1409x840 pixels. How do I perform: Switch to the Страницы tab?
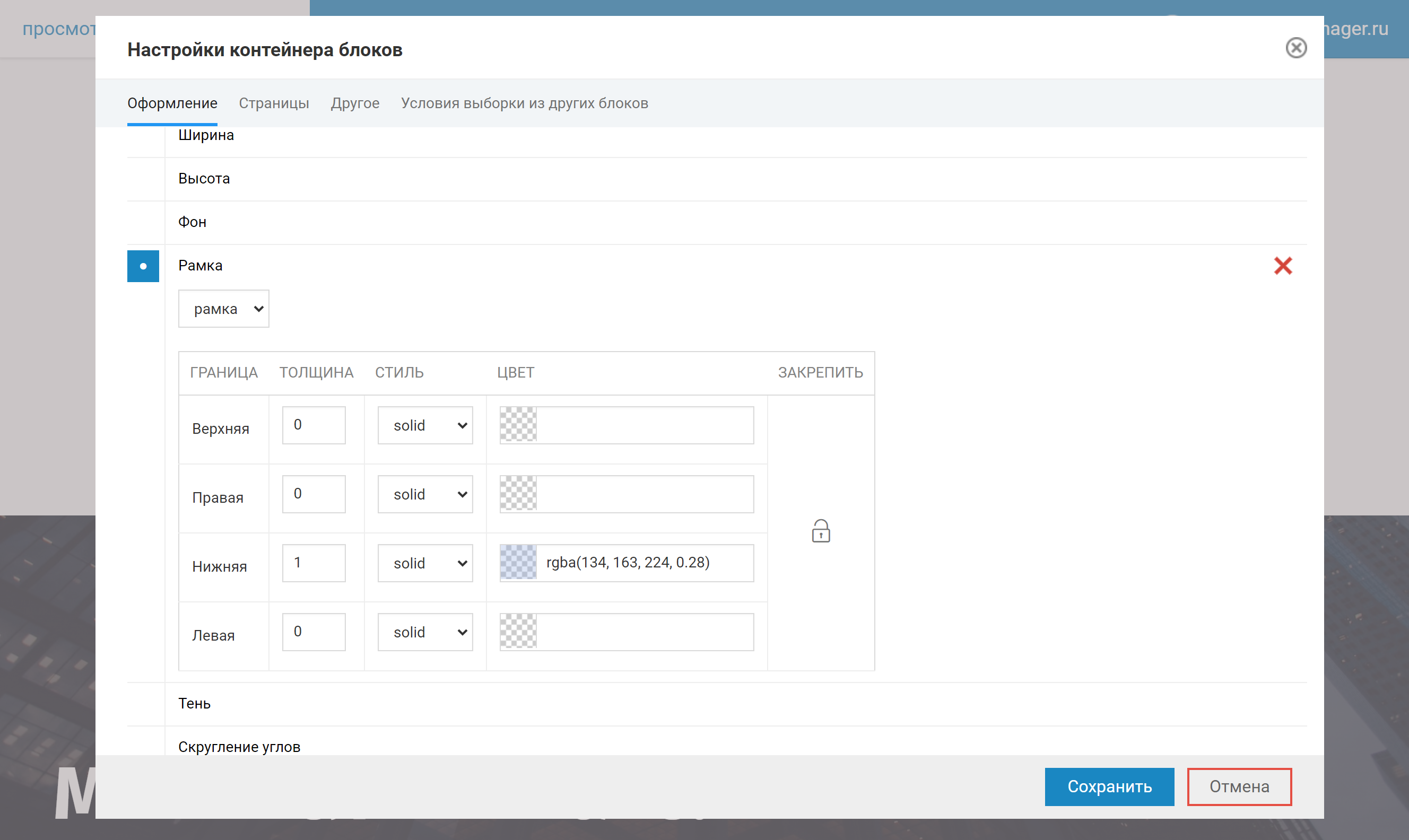pyautogui.click(x=273, y=103)
